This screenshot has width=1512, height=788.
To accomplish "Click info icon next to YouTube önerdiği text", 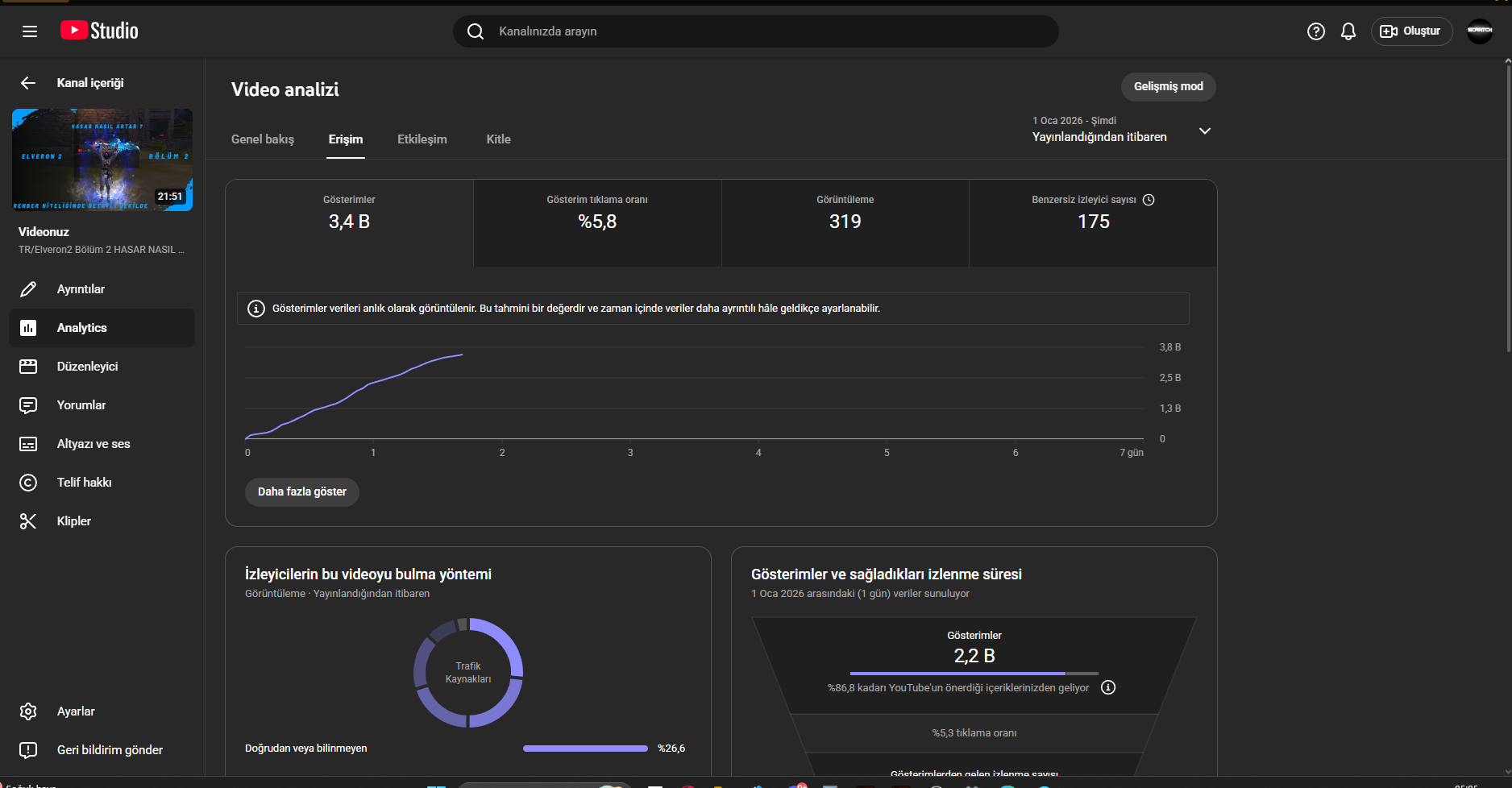I will [x=1109, y=687].
